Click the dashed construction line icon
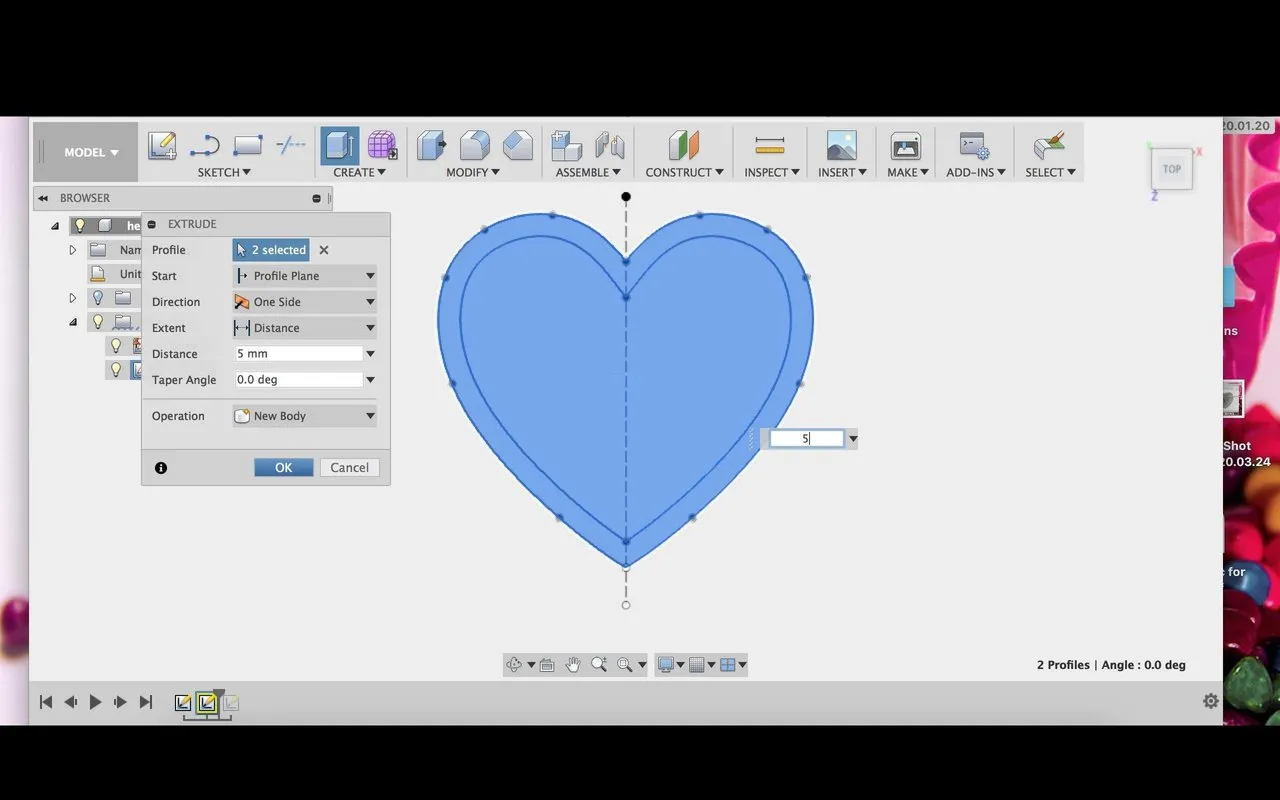1280x800 pixels. point(290,146)
